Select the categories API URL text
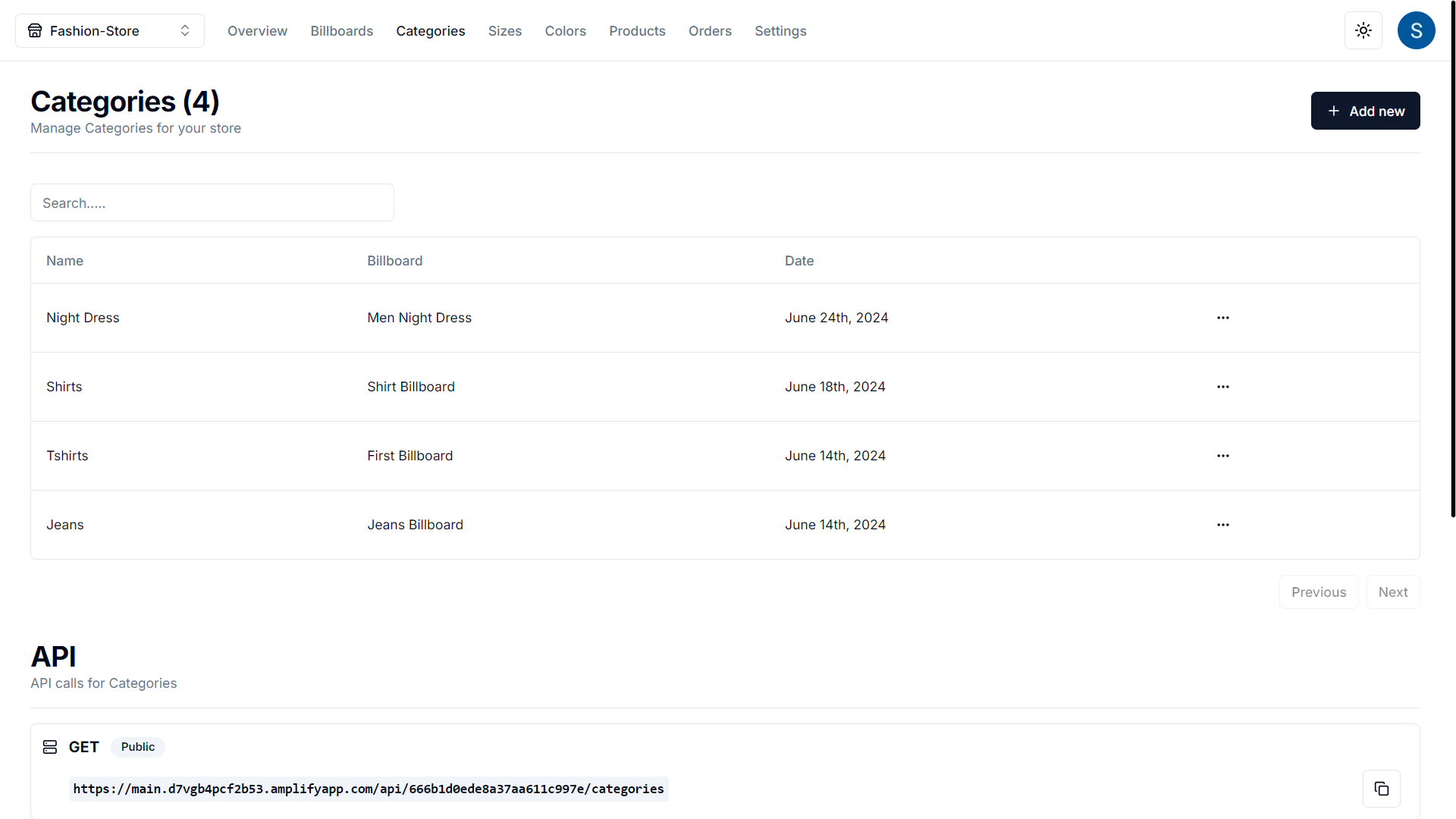Viewport: 1456px width, 819px height. pyautogui.click(x=369, y=789)
